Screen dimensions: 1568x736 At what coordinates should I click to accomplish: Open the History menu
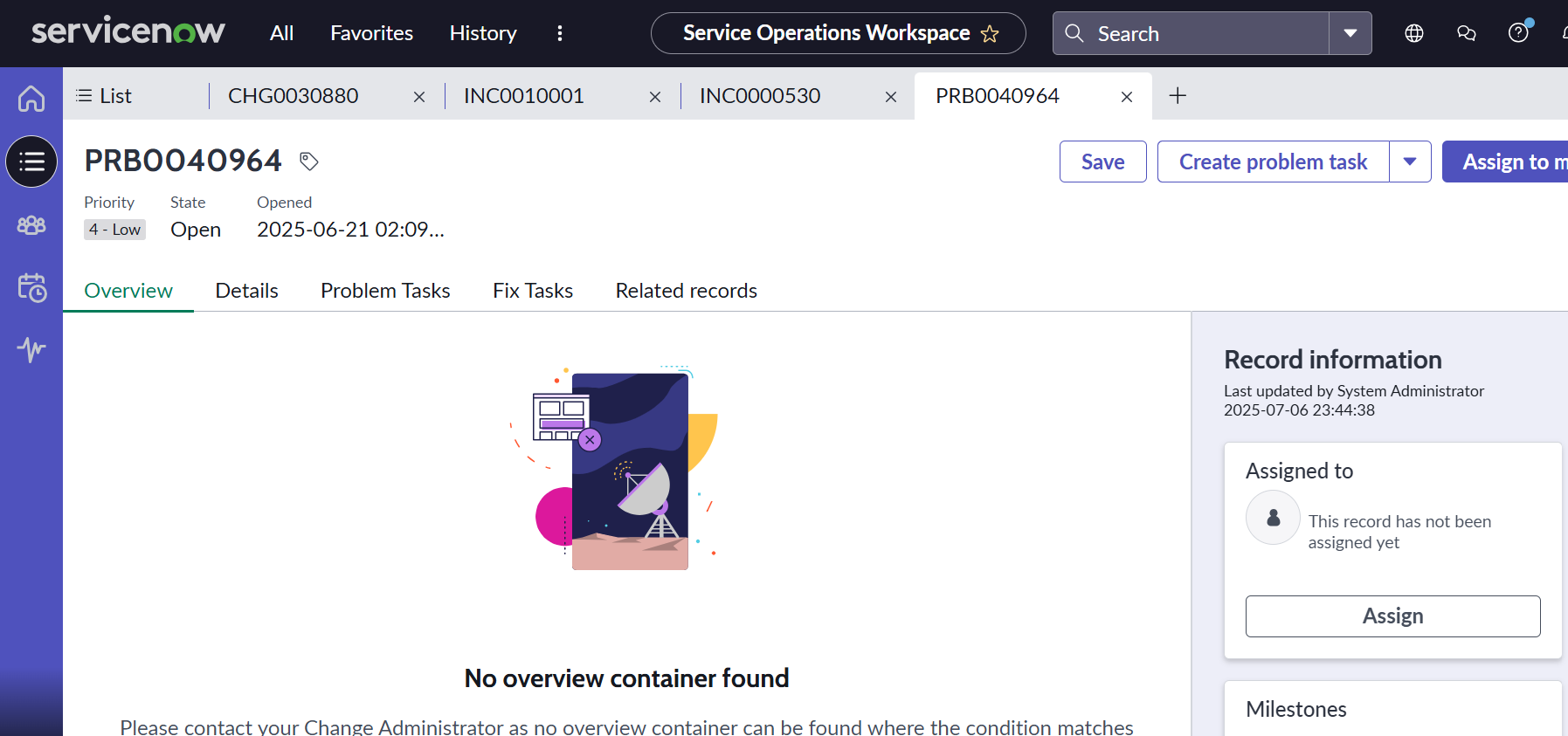tap(483, 33)
